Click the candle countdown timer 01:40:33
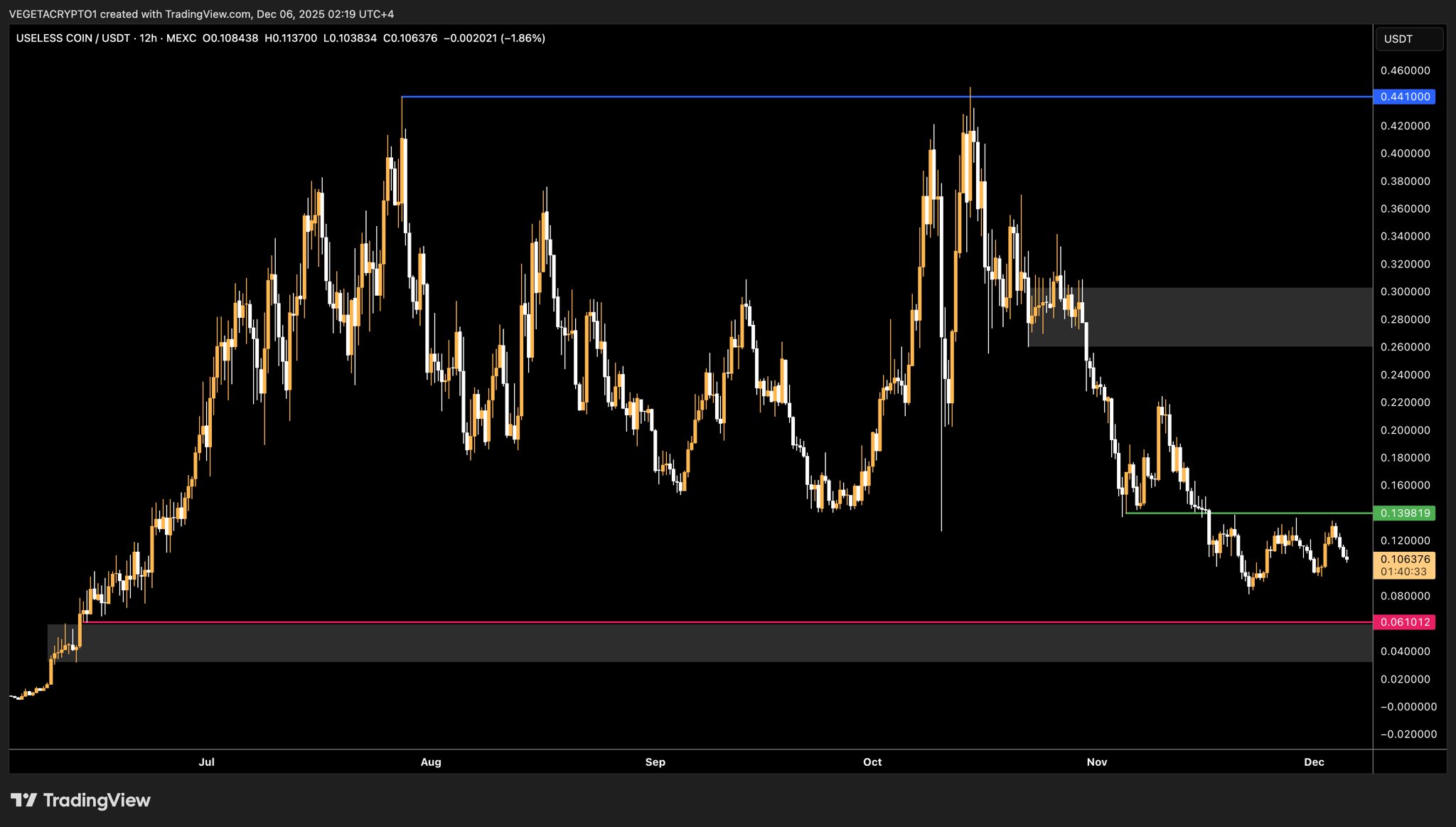Viewport: 1456px width, 827px height. (x=1404, y=572)
